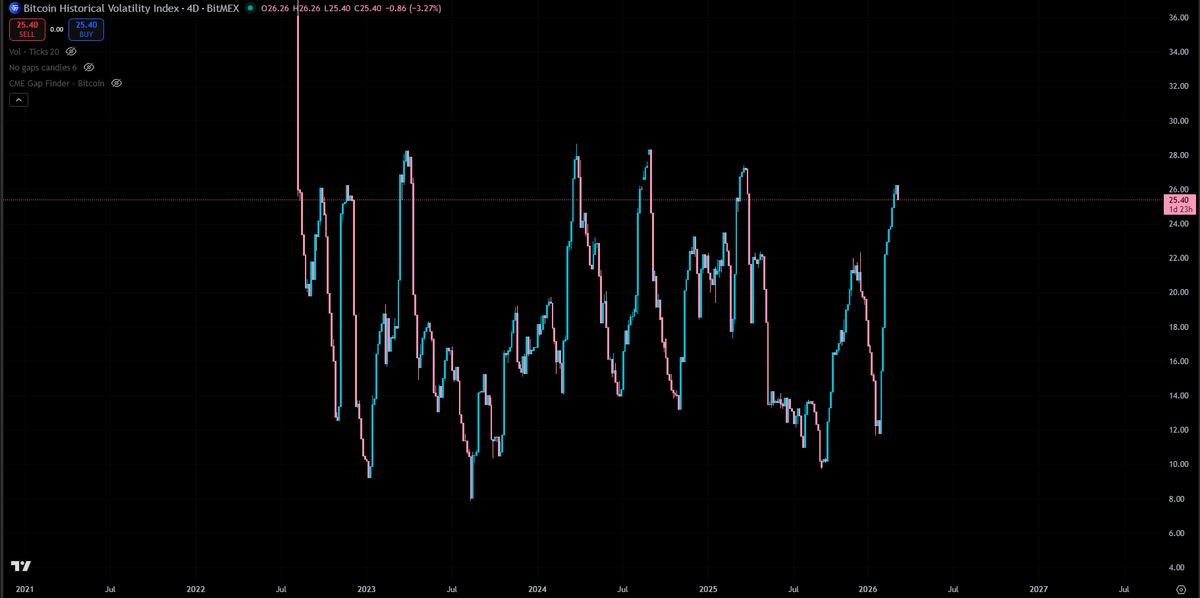Click the Jul label just after 2027
This screenshot has width=1200, height=598.
pos(1124,590)
